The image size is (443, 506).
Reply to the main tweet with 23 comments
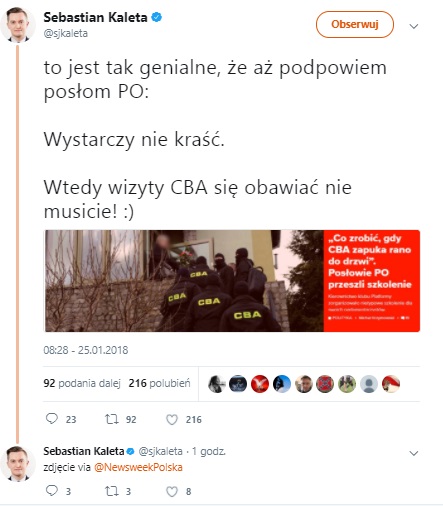52,419
